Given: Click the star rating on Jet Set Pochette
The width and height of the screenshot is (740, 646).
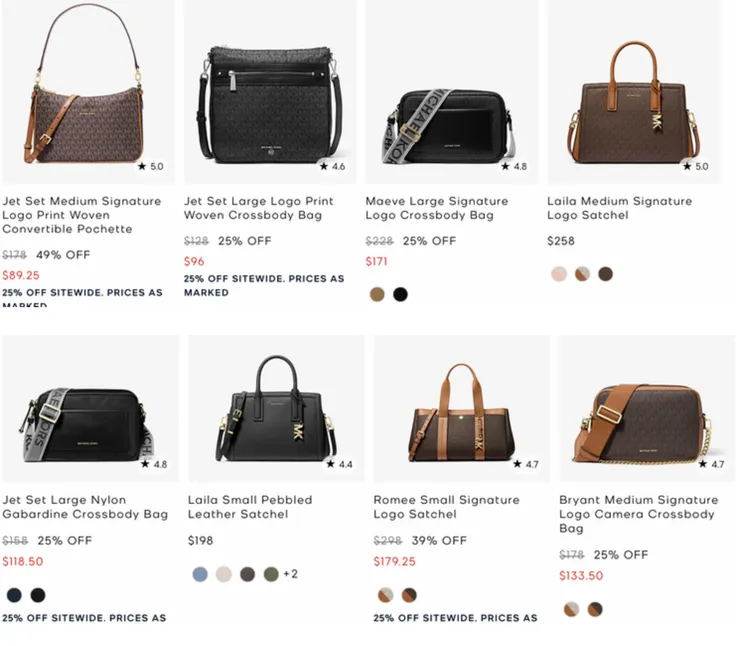Looking at the screenshot, I should (x=150, y=166).
